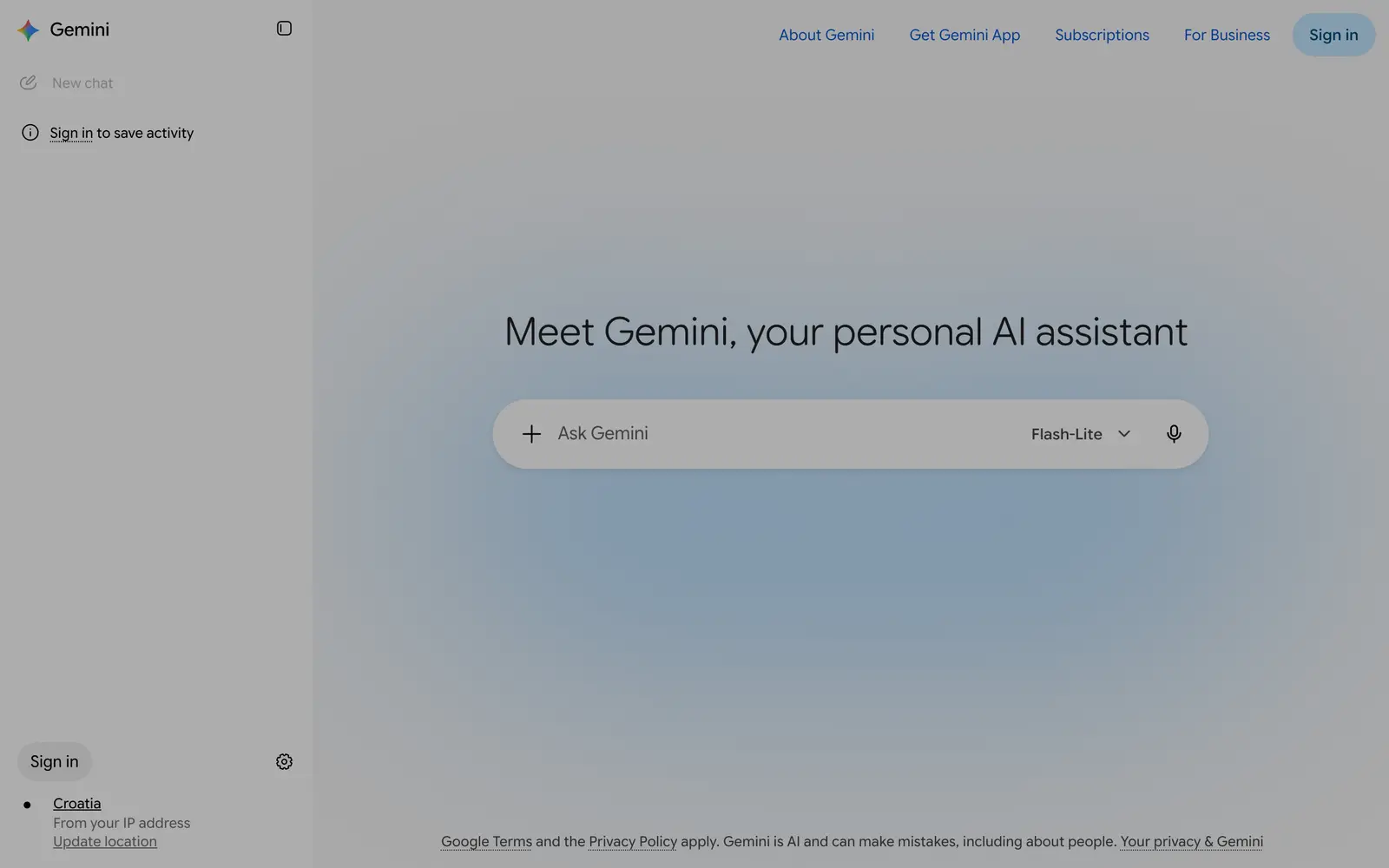Click the New chat label

82,83
